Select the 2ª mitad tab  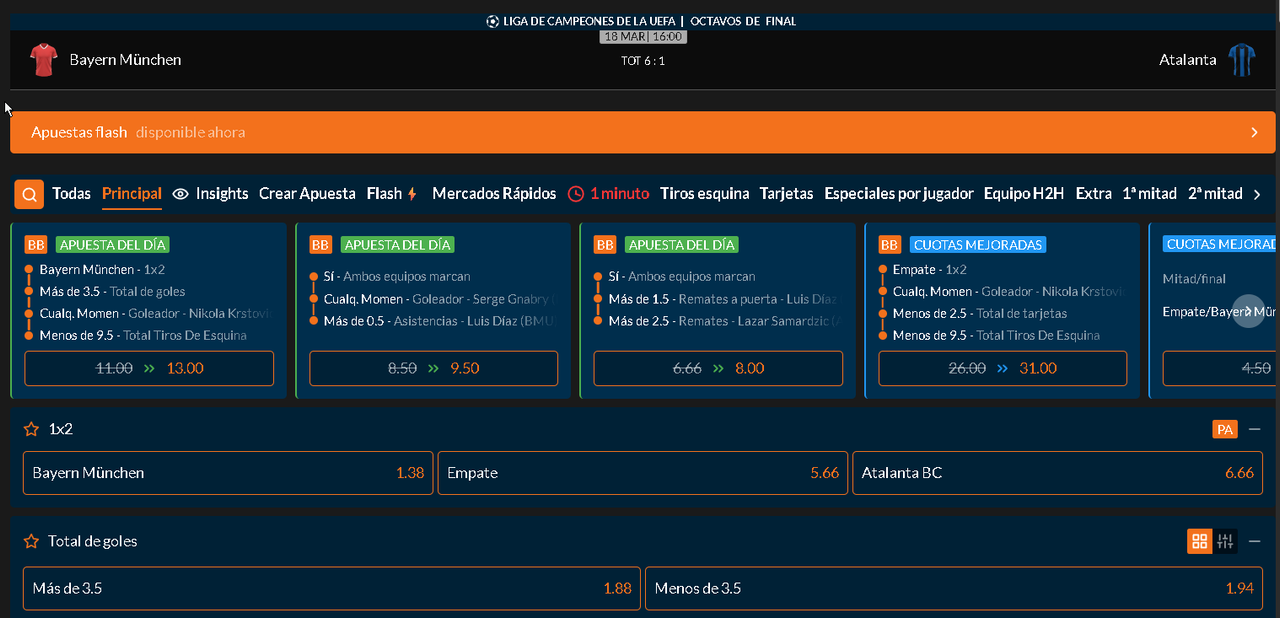coord(1215,194)
